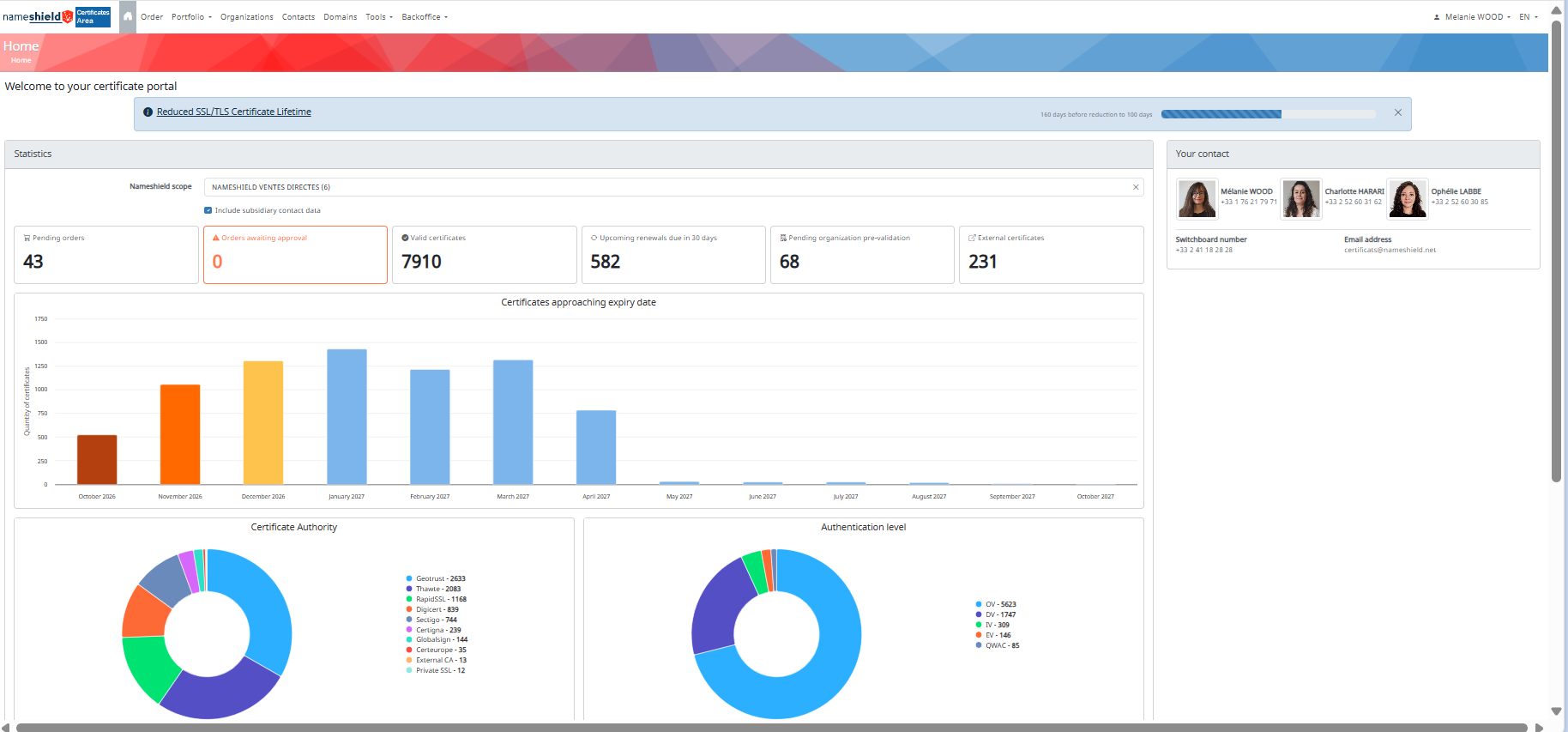This screenshot has height=732, width=1568.
Task: Toggle OV legend entry in Authentication chart
Action: coord(996,604)
